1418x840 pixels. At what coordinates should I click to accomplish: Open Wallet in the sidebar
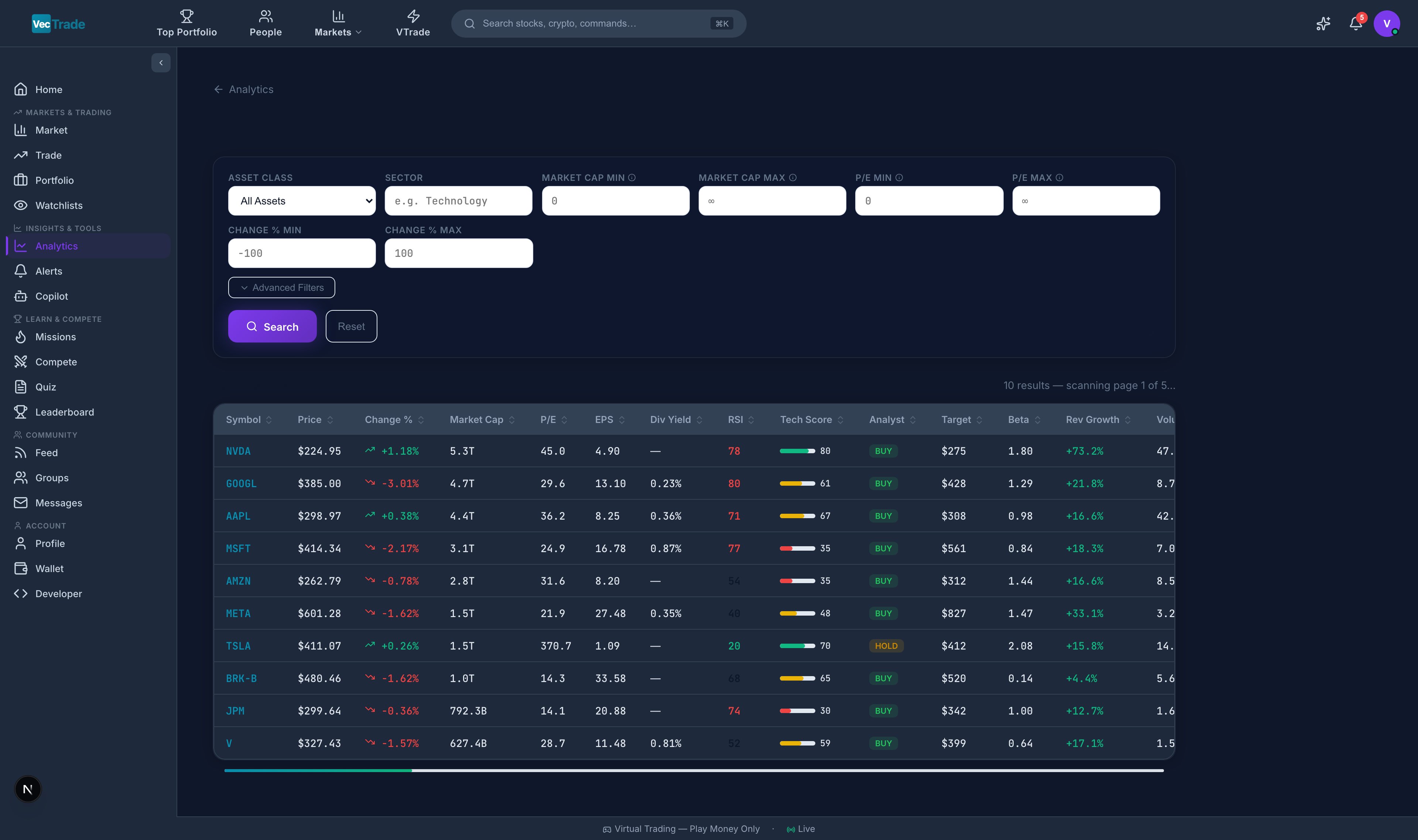[x=88, y=568]
